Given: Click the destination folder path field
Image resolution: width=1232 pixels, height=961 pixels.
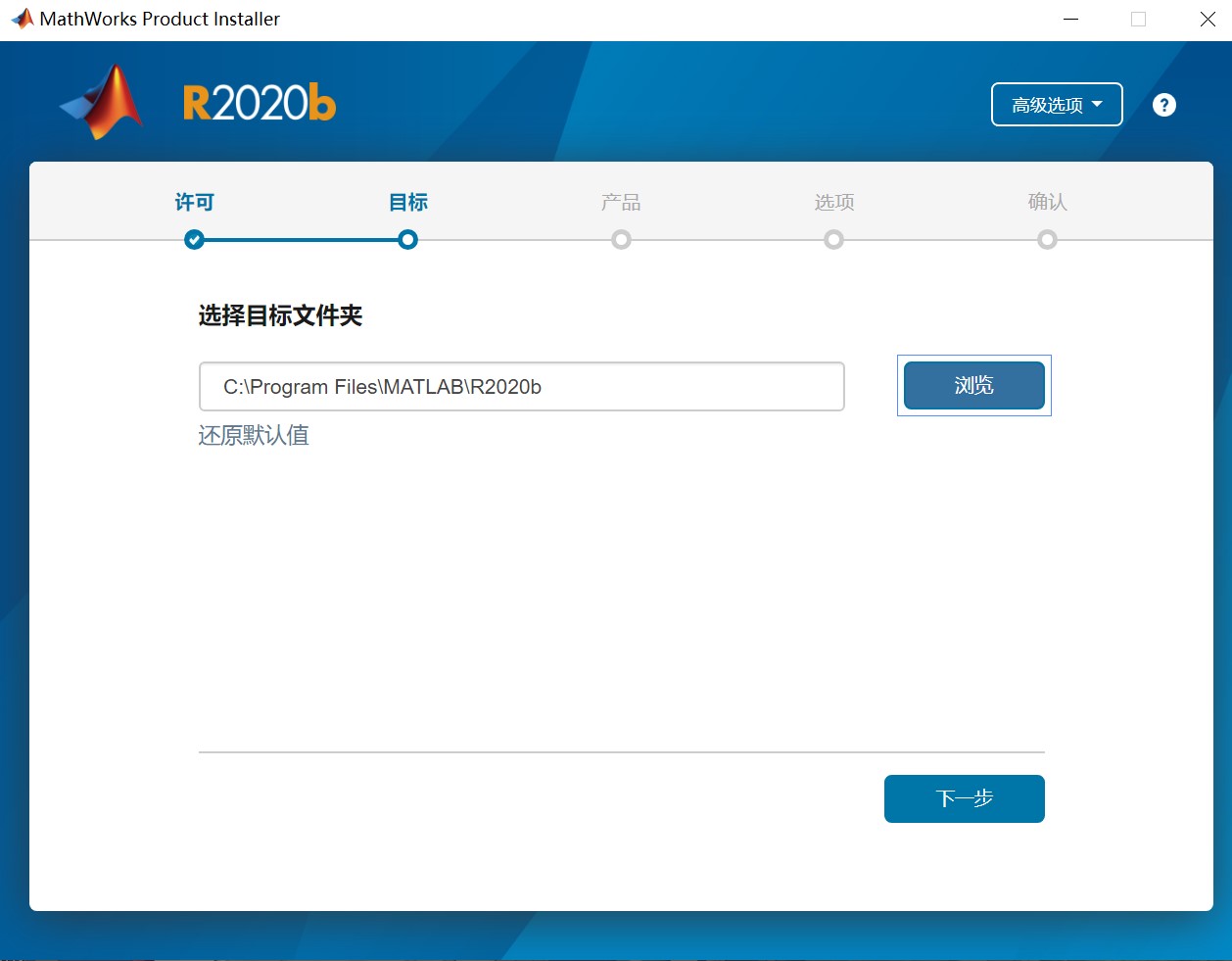Looking at the screenshot, I should [x=522, y=386].
